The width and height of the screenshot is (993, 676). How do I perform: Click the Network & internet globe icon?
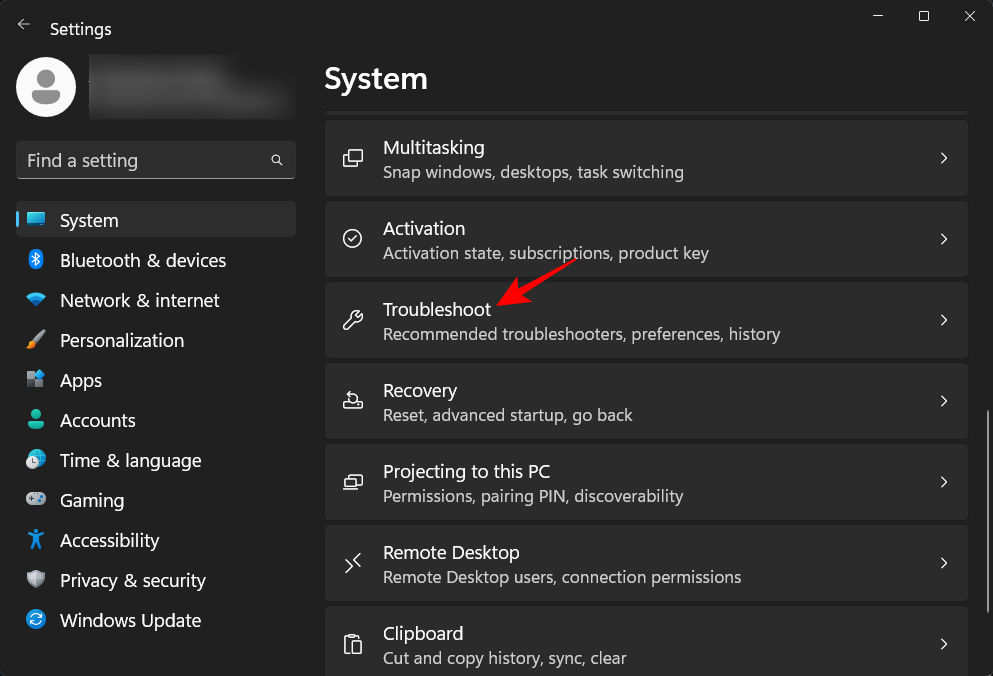36,300
